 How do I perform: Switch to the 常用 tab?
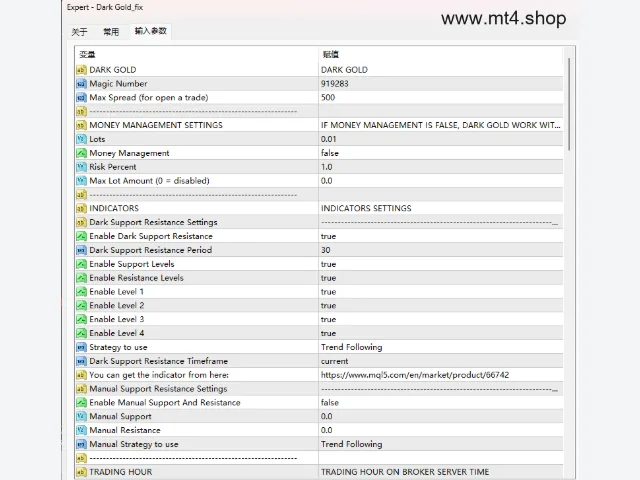point(111,32)
